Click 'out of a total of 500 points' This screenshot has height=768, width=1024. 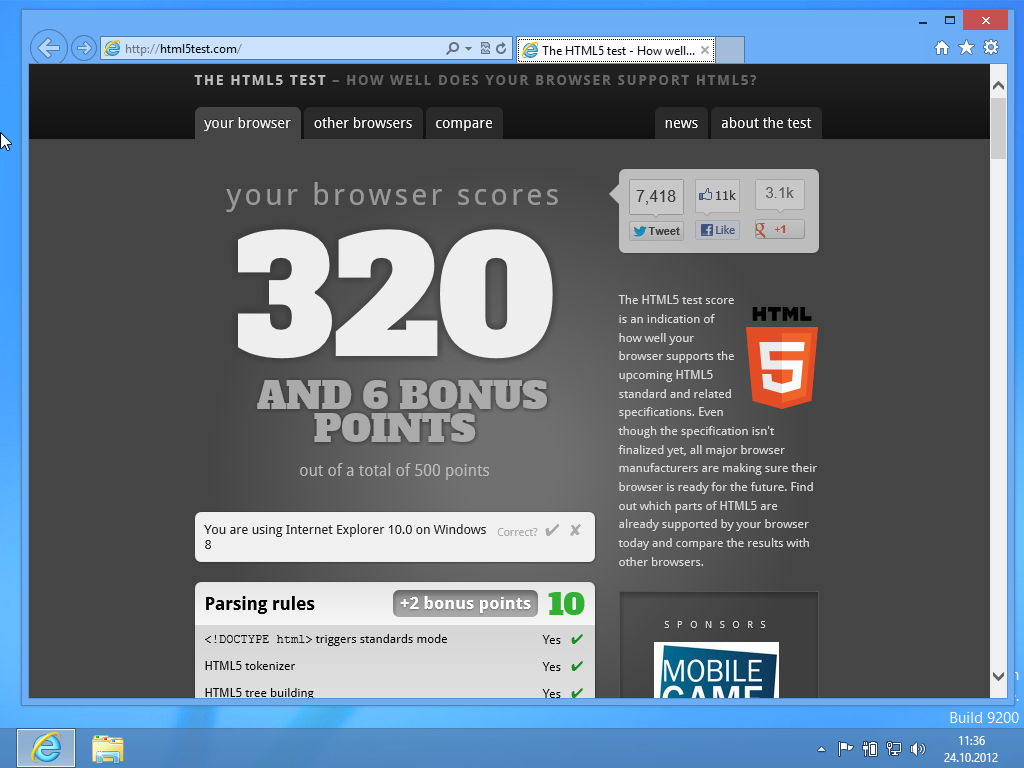[x=394, y=470]
